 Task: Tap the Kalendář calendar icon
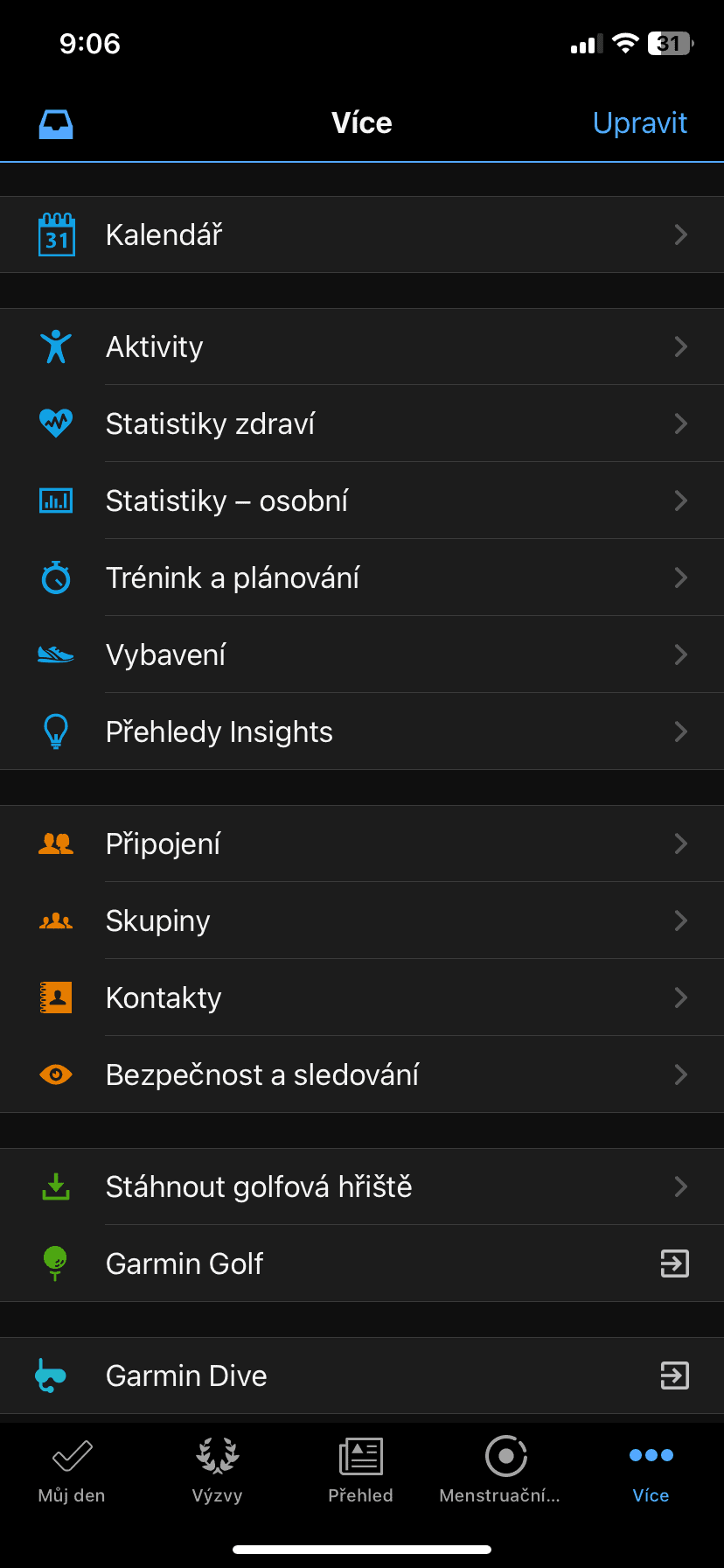point(57,234)
